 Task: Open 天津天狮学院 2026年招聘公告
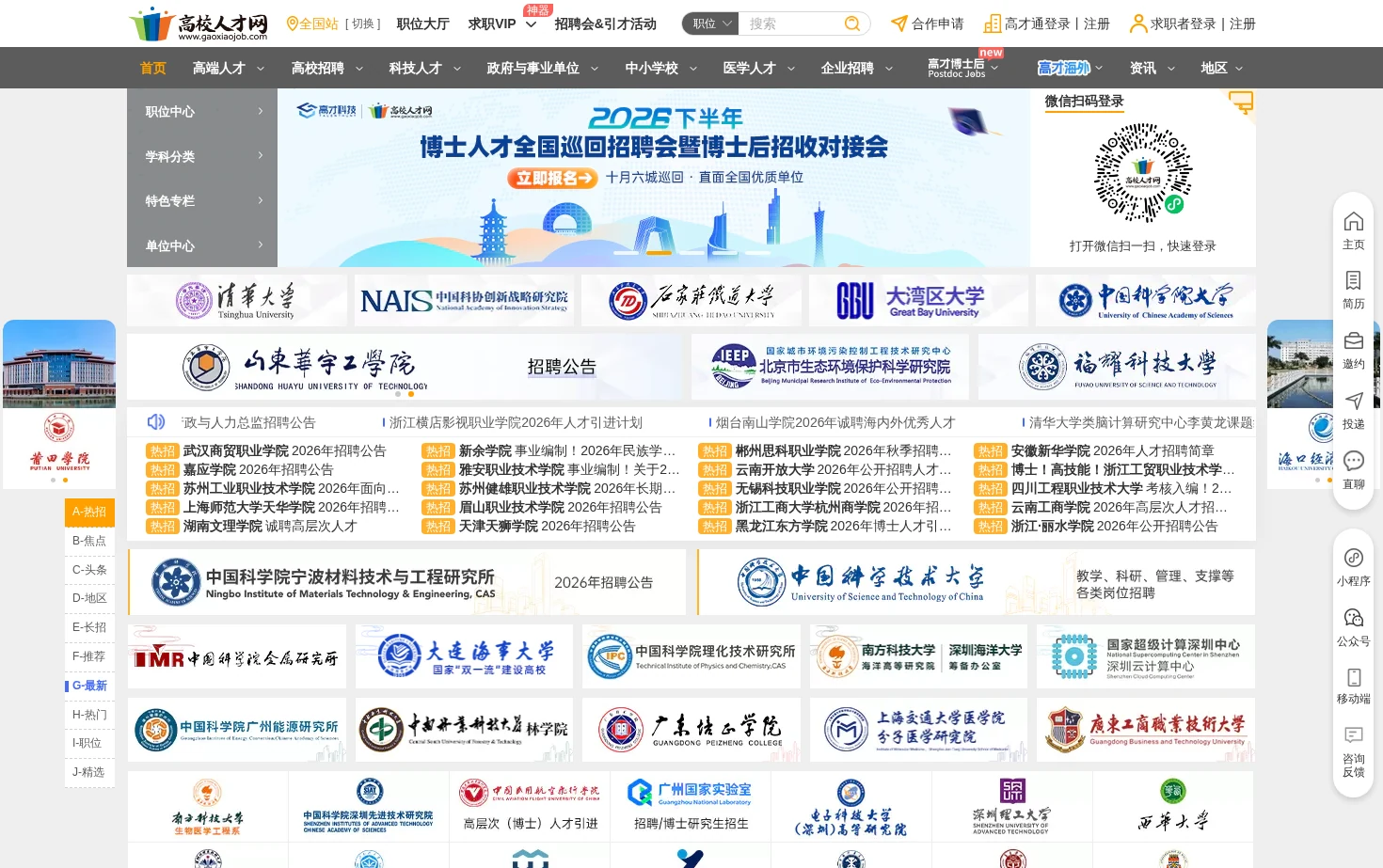[x=547, y=526]
